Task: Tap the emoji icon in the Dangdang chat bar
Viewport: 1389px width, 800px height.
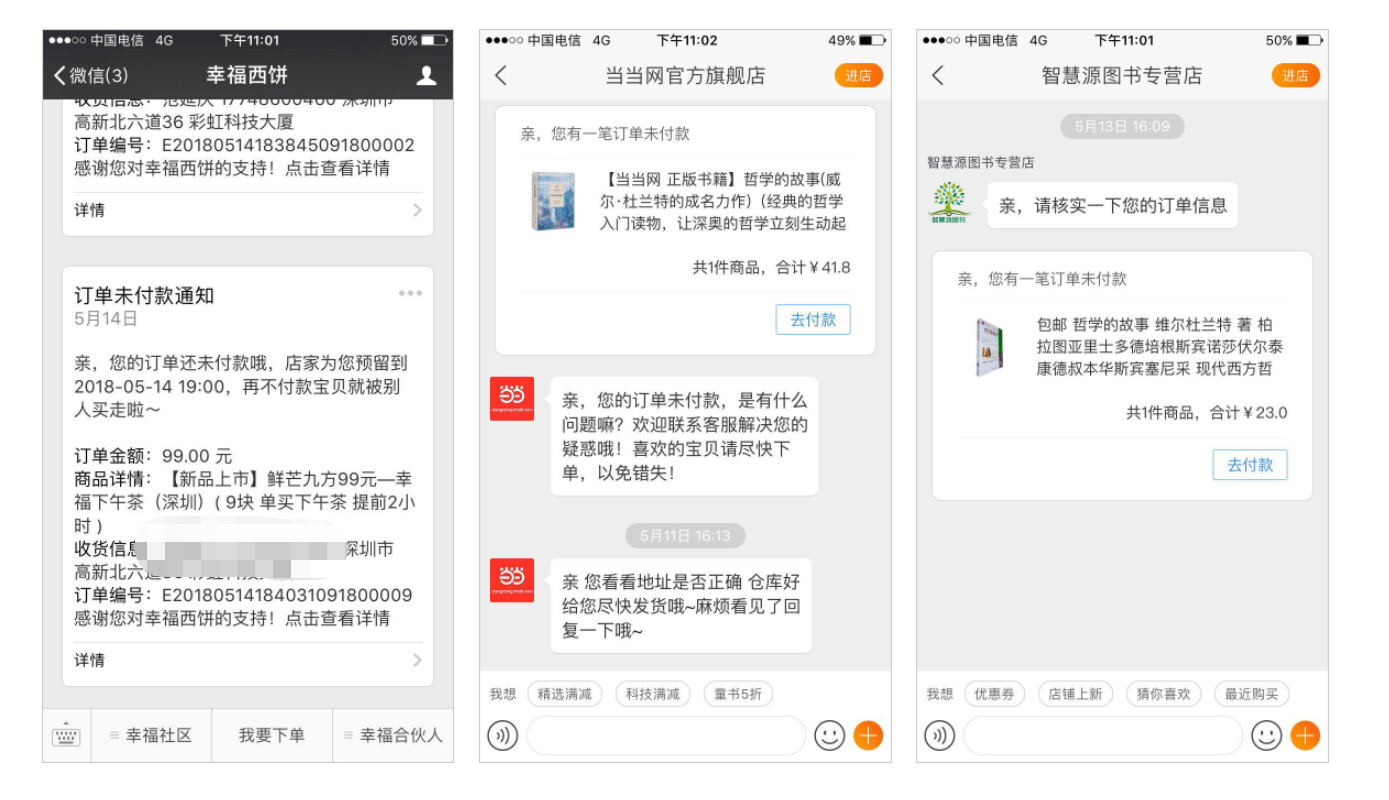Action: tap(829, 735)
